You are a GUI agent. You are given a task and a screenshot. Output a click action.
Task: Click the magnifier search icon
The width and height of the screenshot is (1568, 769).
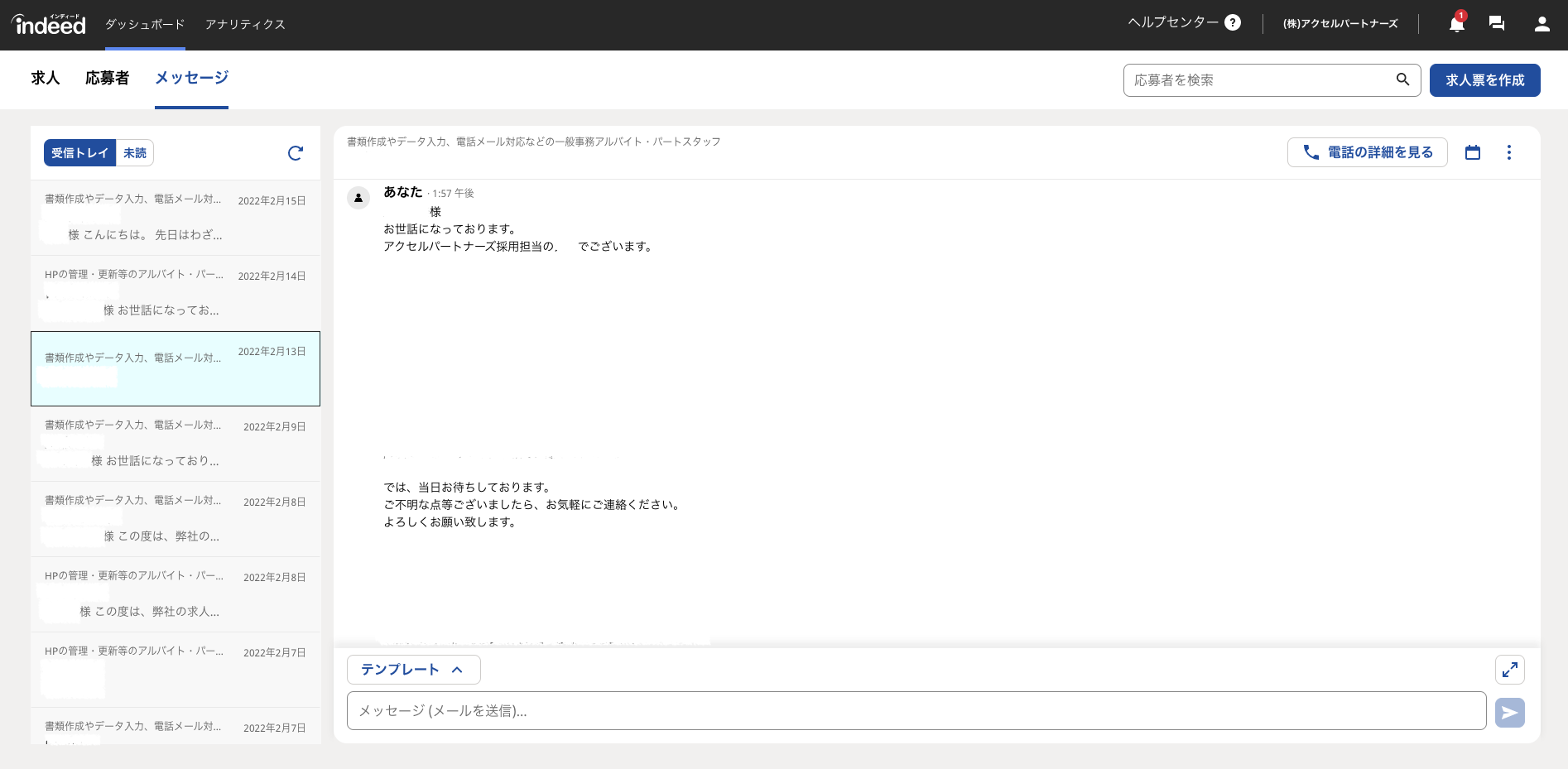point(1402,79)
